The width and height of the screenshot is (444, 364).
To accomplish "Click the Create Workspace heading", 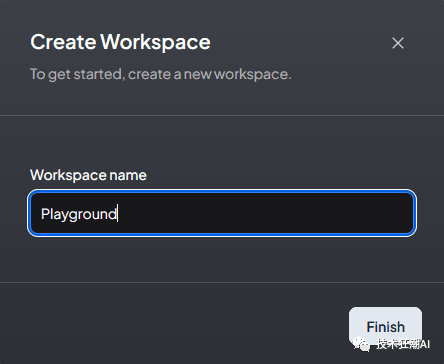I will [x=120, y=42].
